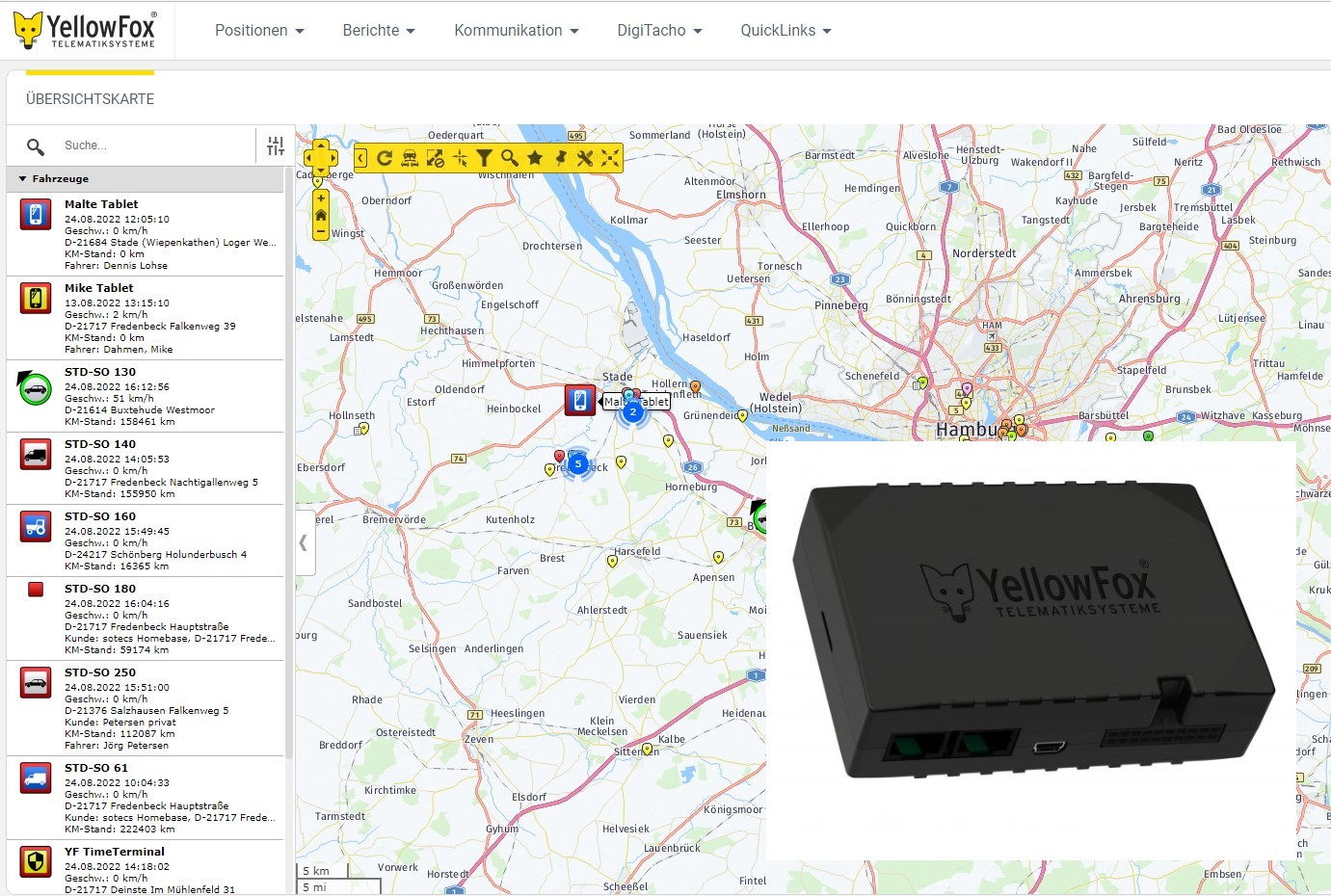Pan the map downward with arrow pad
The image size is (1331, 896).
point(321,171)
